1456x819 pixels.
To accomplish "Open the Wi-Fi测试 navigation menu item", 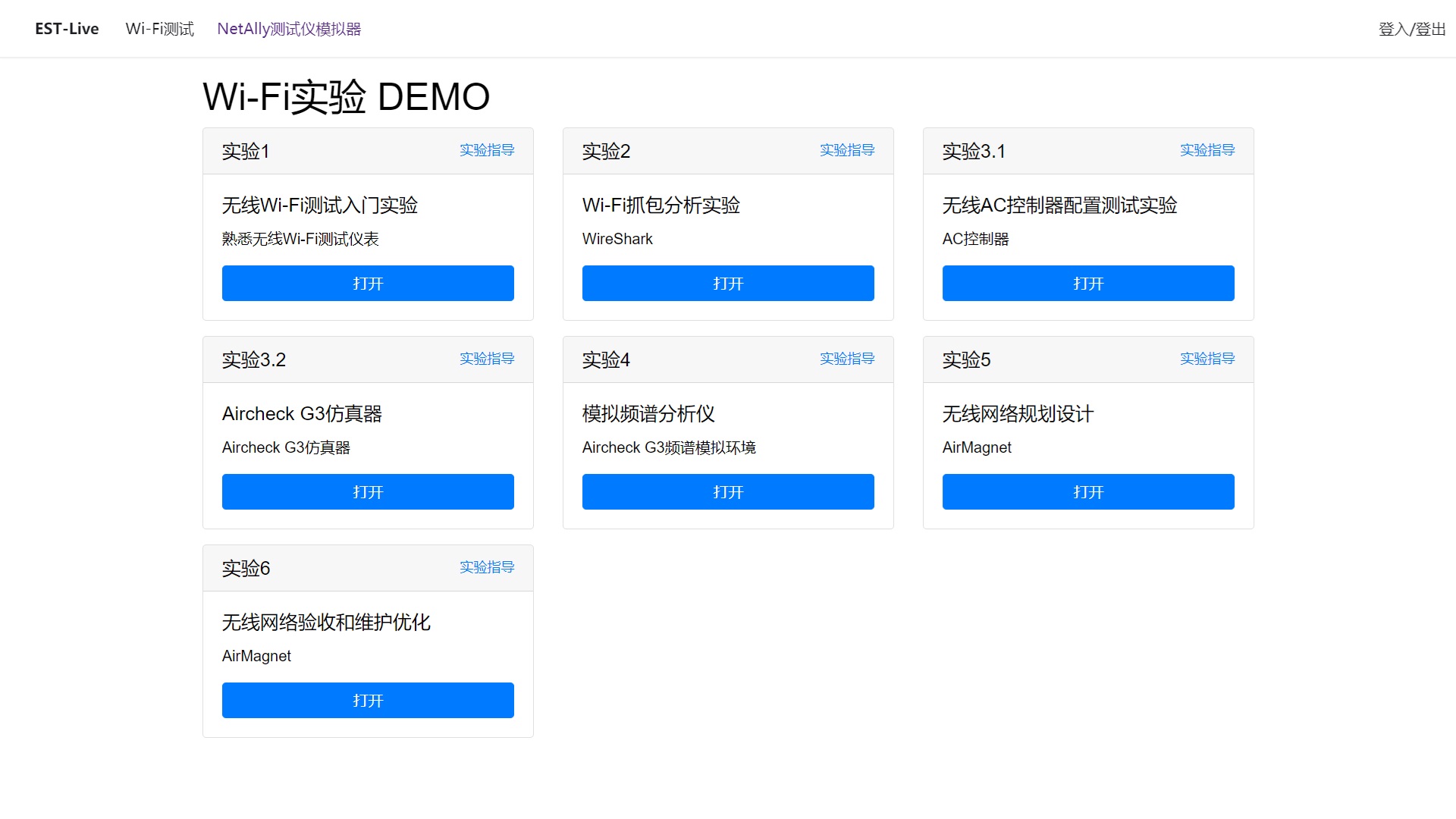I will [159, 29].
